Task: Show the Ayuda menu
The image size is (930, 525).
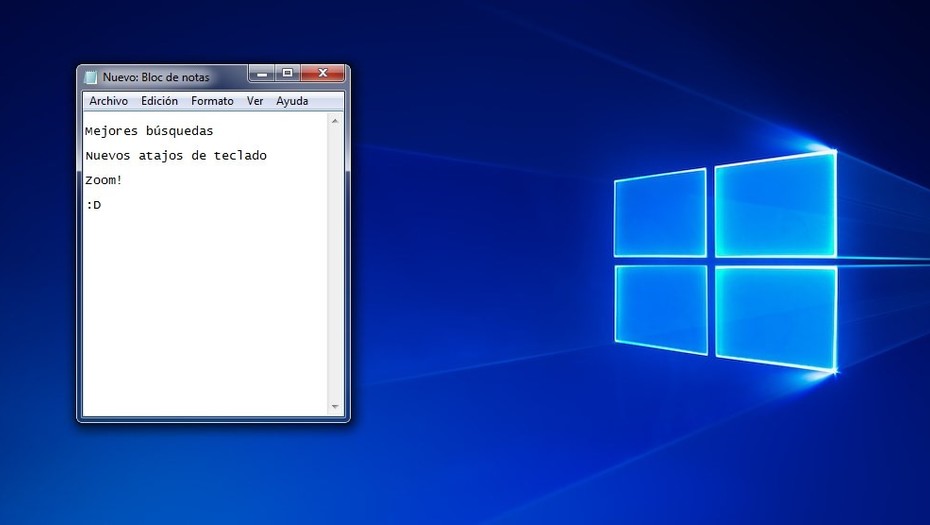Action: pyautogui.click(x=292, y=101)
